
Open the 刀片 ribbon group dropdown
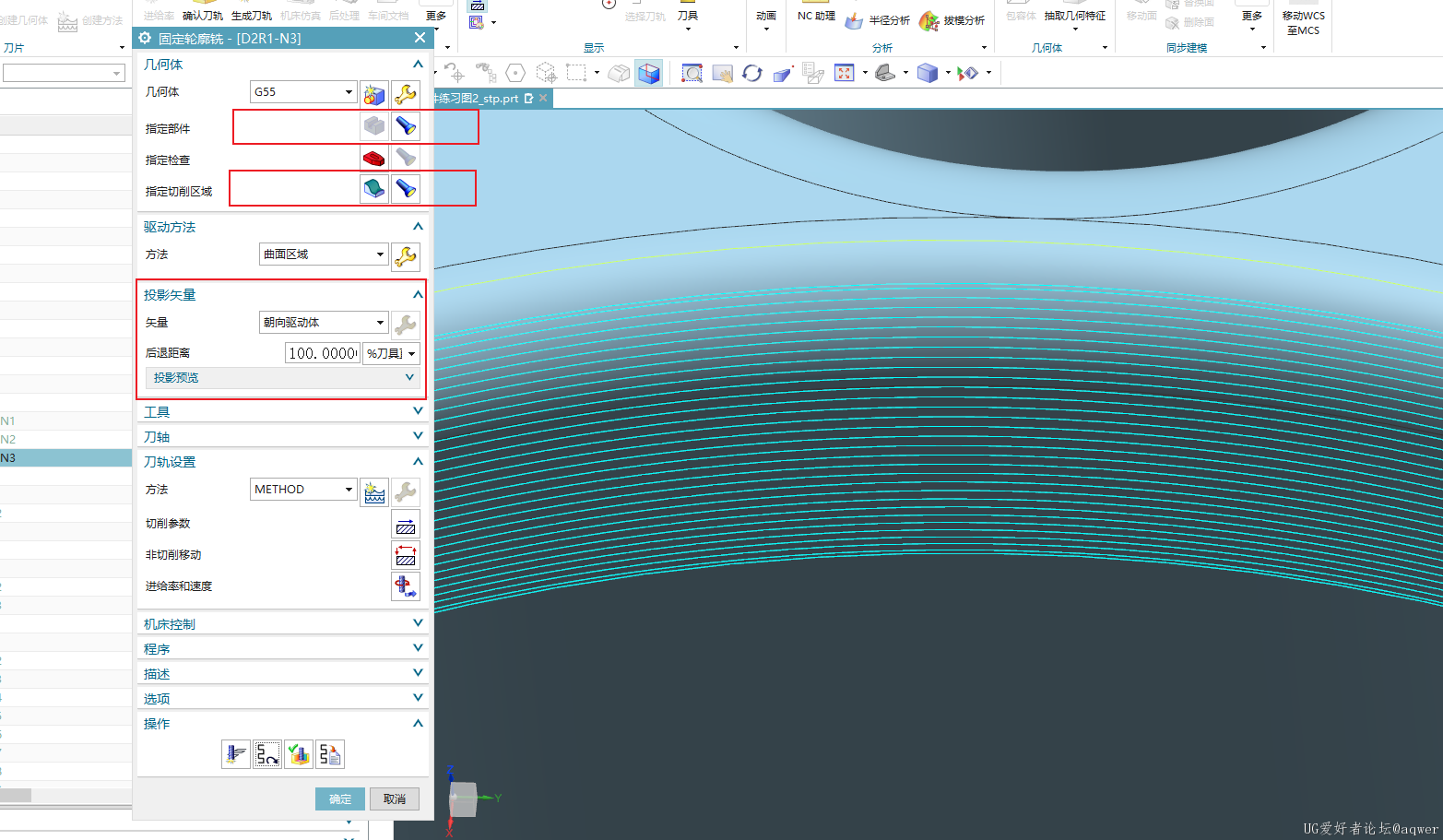[122, 48]
